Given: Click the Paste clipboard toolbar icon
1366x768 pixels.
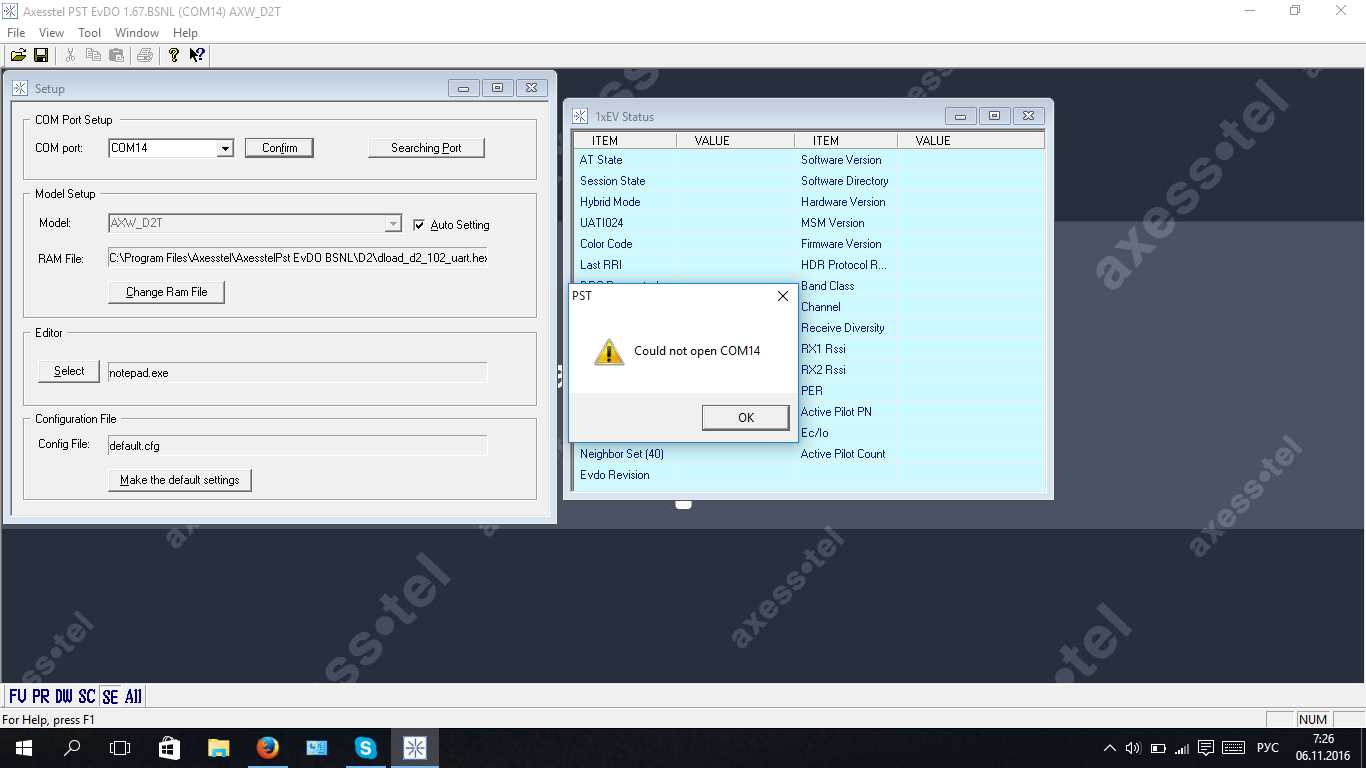Looking at the screenshot, I should pyautogui.click(x=117, y=55).
